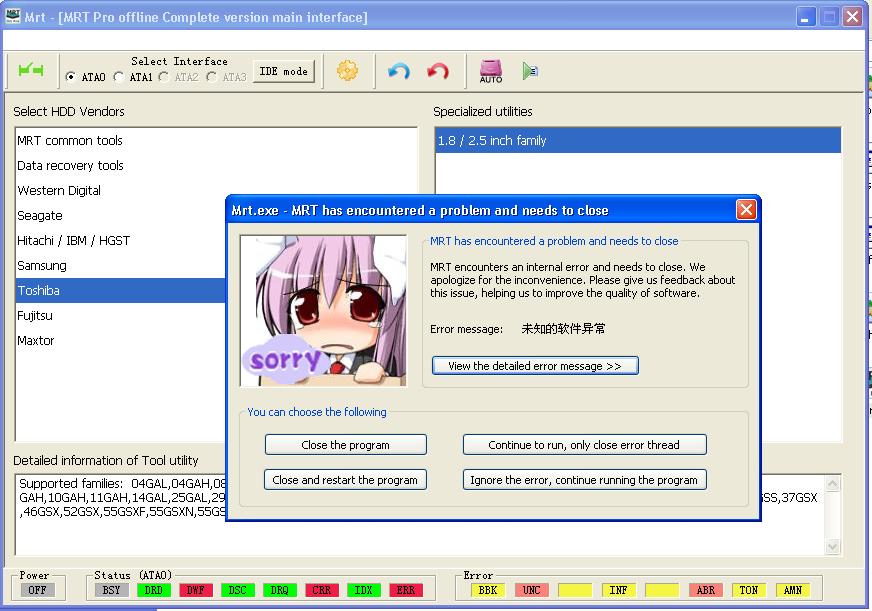The width and height of the screenshot is (872, 611).
Task: Minimize the Mrt main window
Action: tap(805, 17)
